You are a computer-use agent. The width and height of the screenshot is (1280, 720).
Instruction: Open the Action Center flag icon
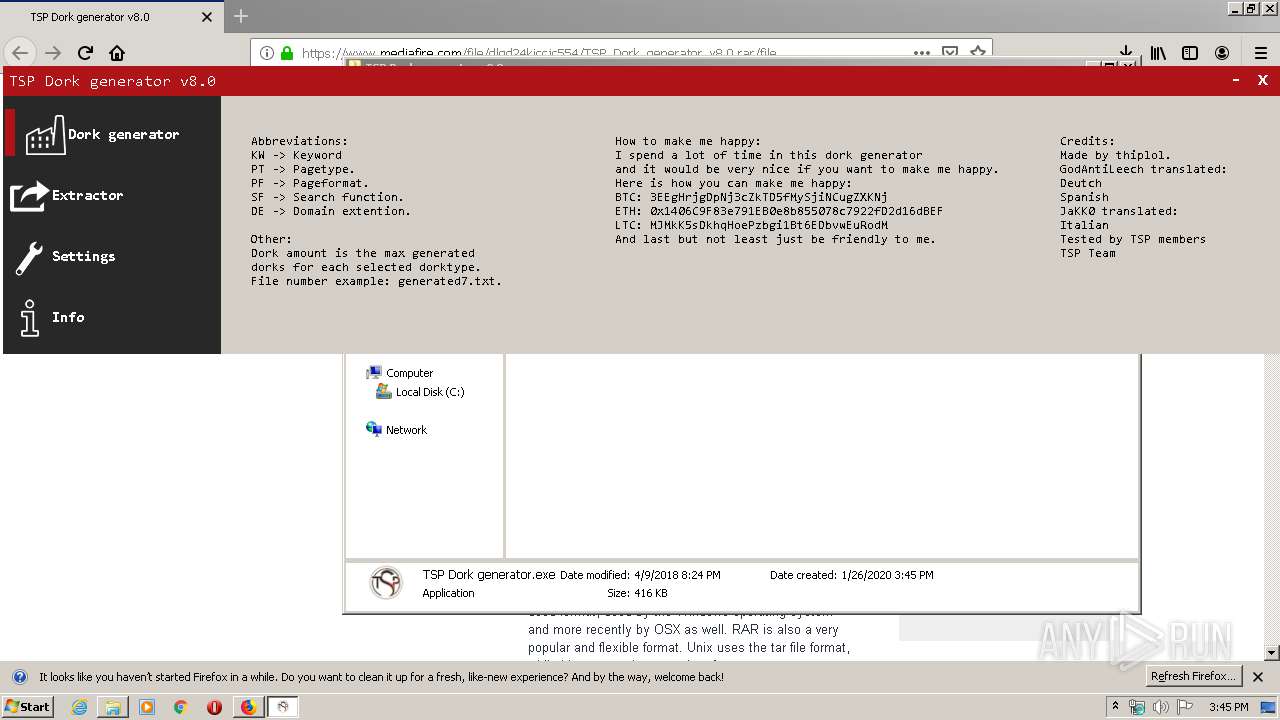point(1184,707)
